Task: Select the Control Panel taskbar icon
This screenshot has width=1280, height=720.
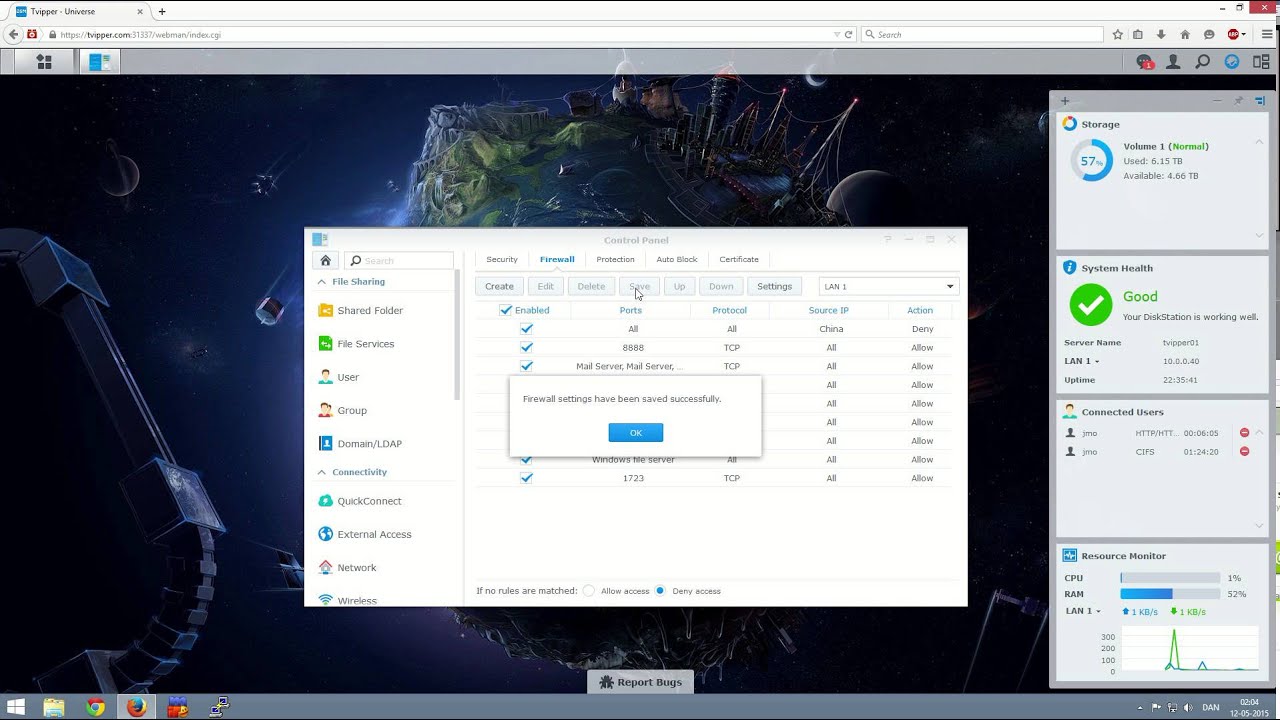Action: pyautogui.click(x=99, y=62)
